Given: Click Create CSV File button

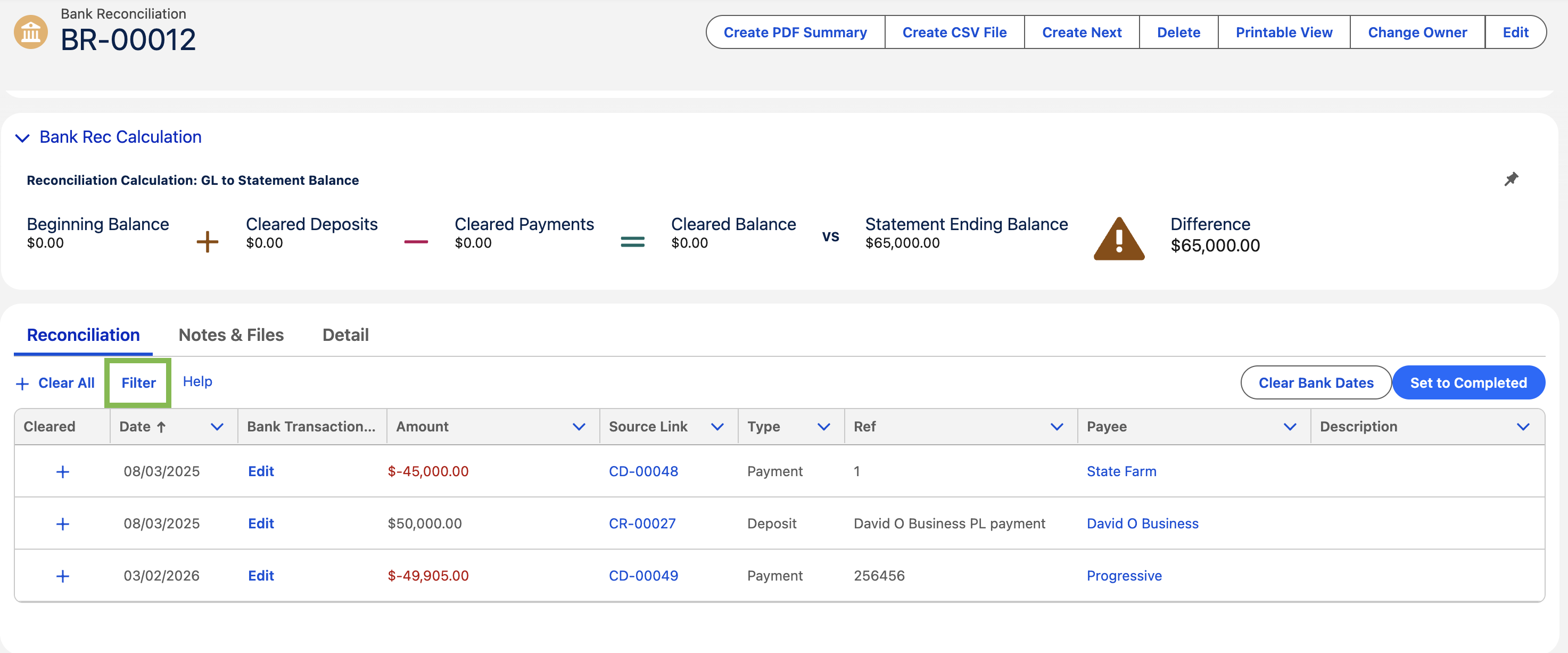Looking at the screenshot, I should click(x=954, y=32).
